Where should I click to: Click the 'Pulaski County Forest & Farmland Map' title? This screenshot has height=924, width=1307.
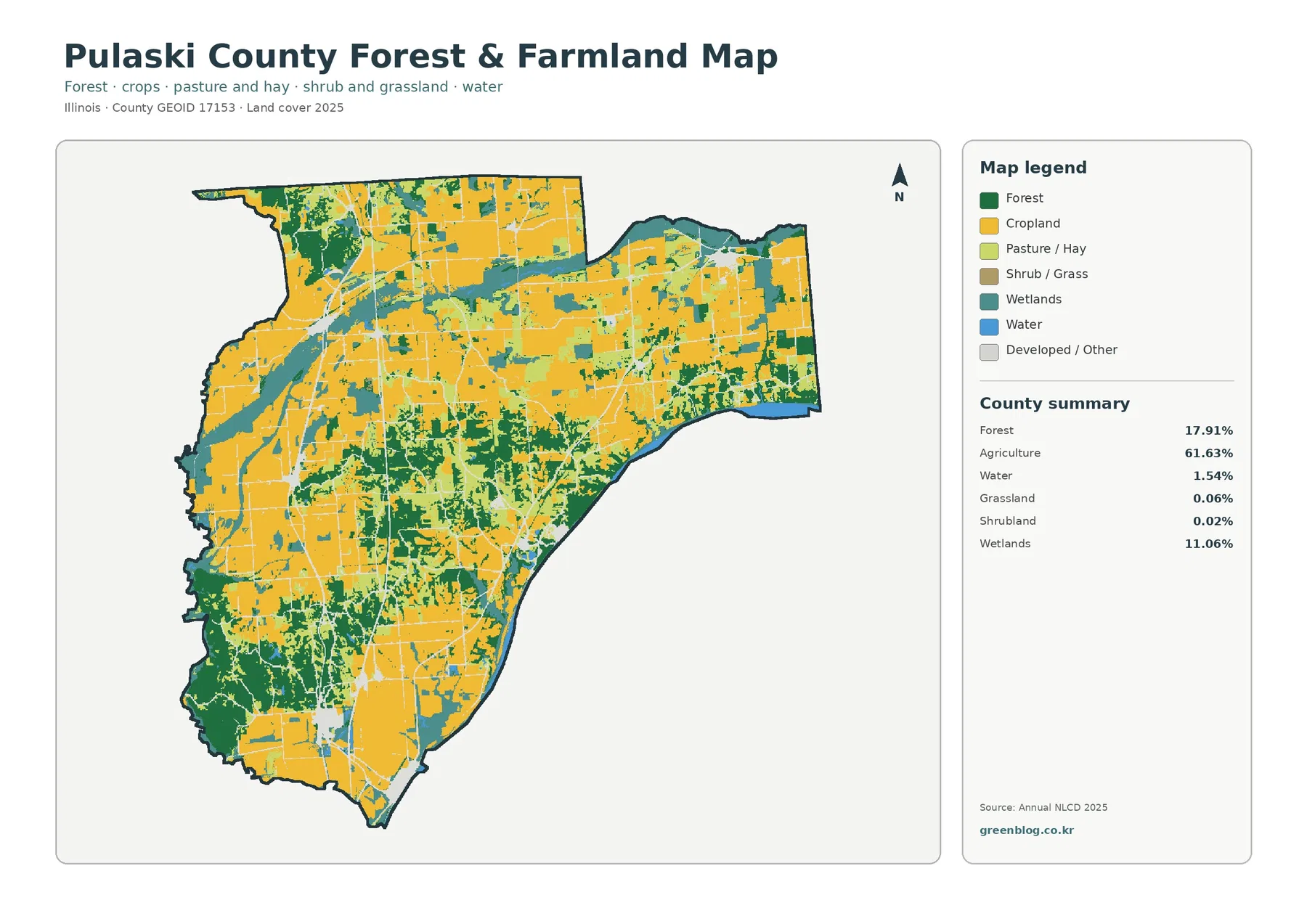pyautogui.click(x=420, y=57)
